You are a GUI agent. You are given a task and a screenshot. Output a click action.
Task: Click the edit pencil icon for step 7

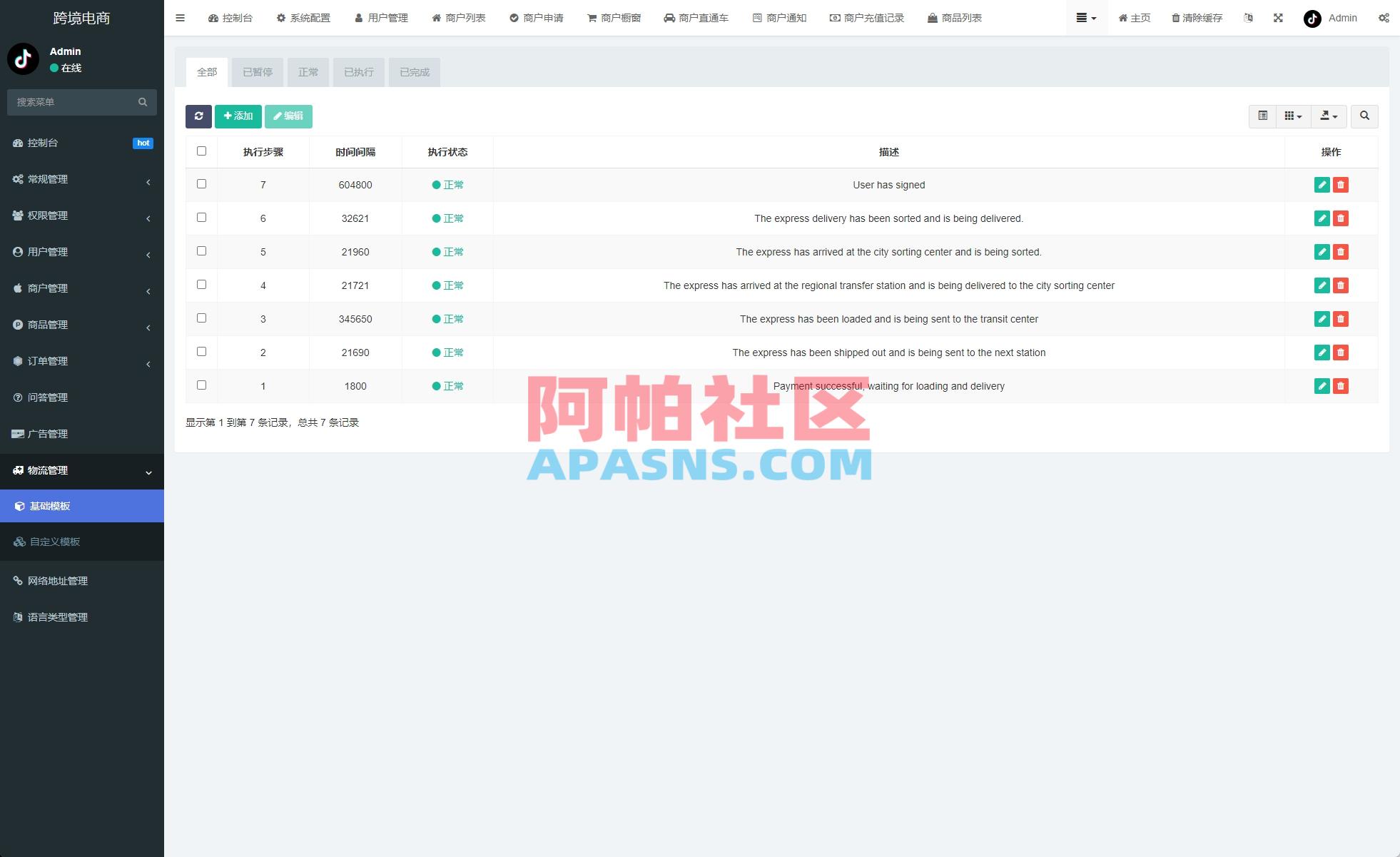coord(1322,184)
